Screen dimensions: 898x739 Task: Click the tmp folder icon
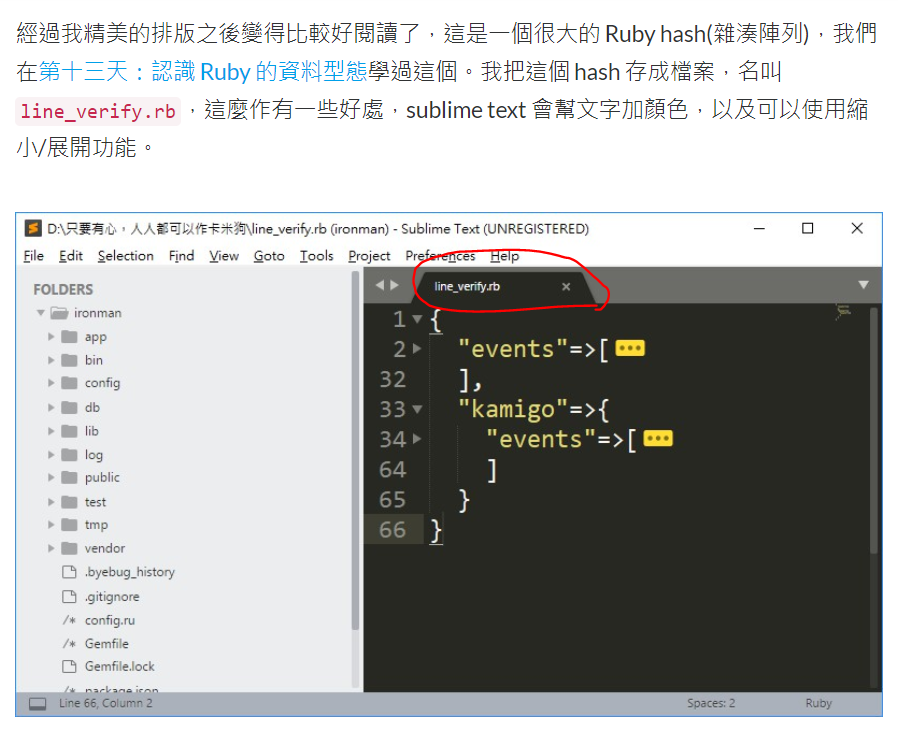pyautogui.click(x=69, y=524)
